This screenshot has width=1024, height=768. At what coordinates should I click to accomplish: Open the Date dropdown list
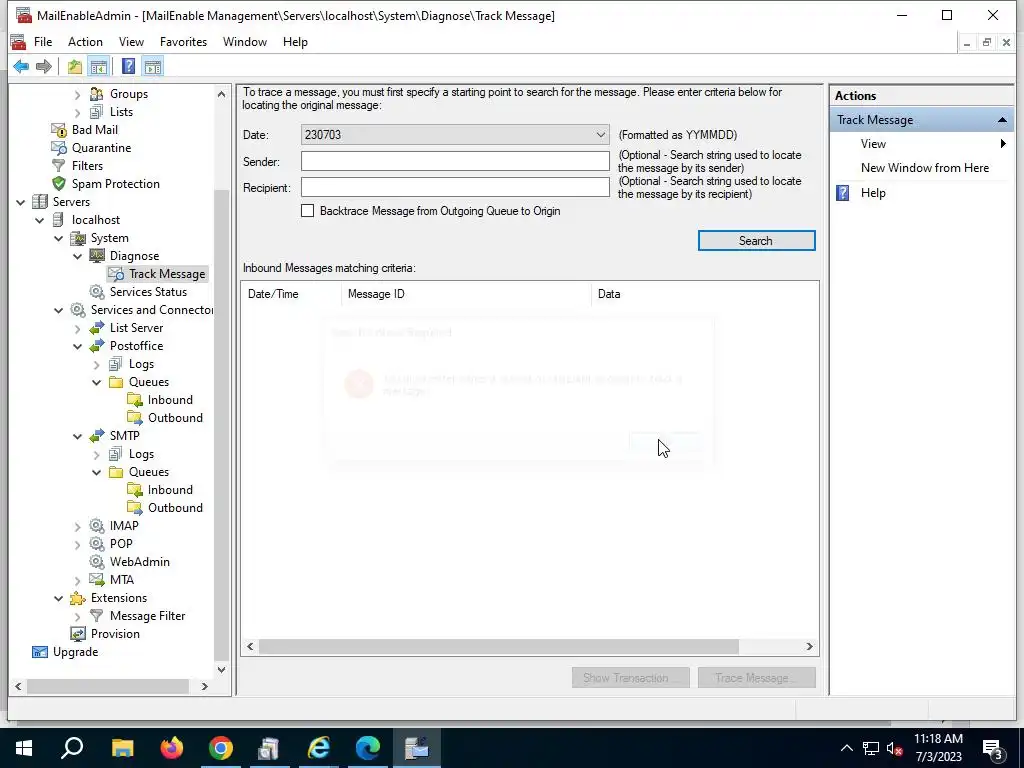[x=600, y=135]
